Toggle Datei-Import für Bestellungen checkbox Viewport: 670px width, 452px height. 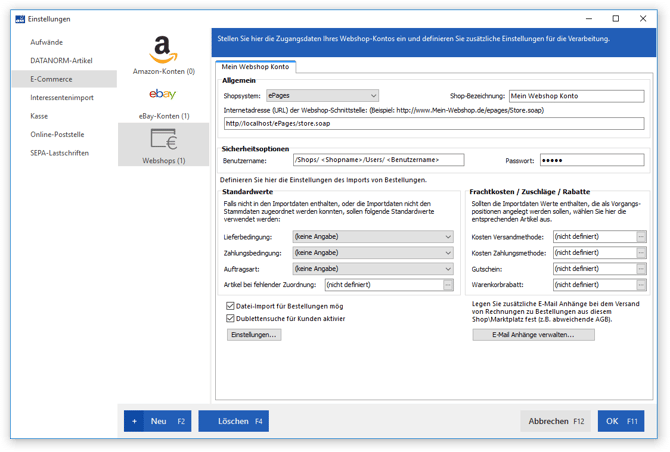click(x=230, y=306)
